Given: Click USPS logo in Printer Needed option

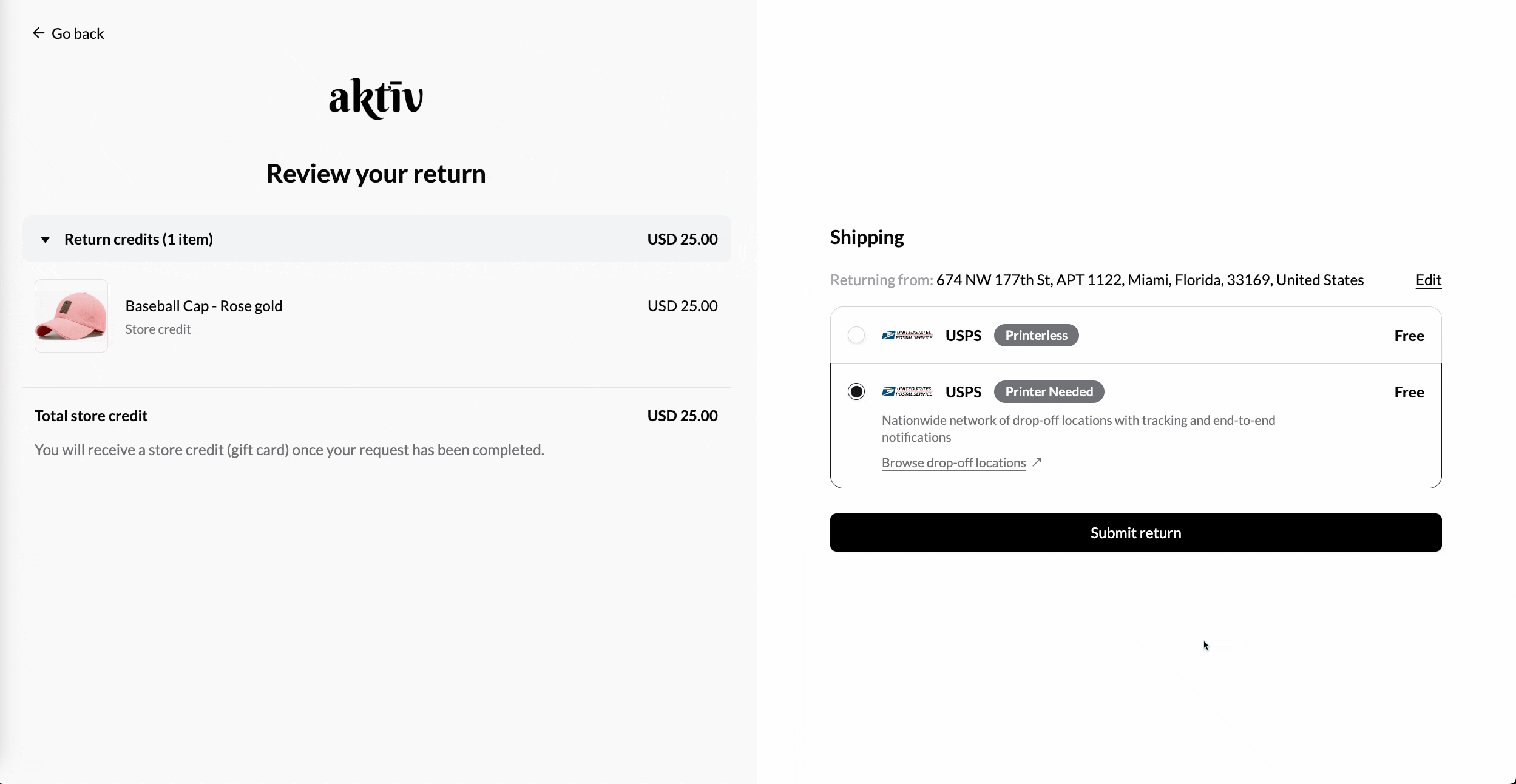Looking at the screenshot, I should 907,392.
